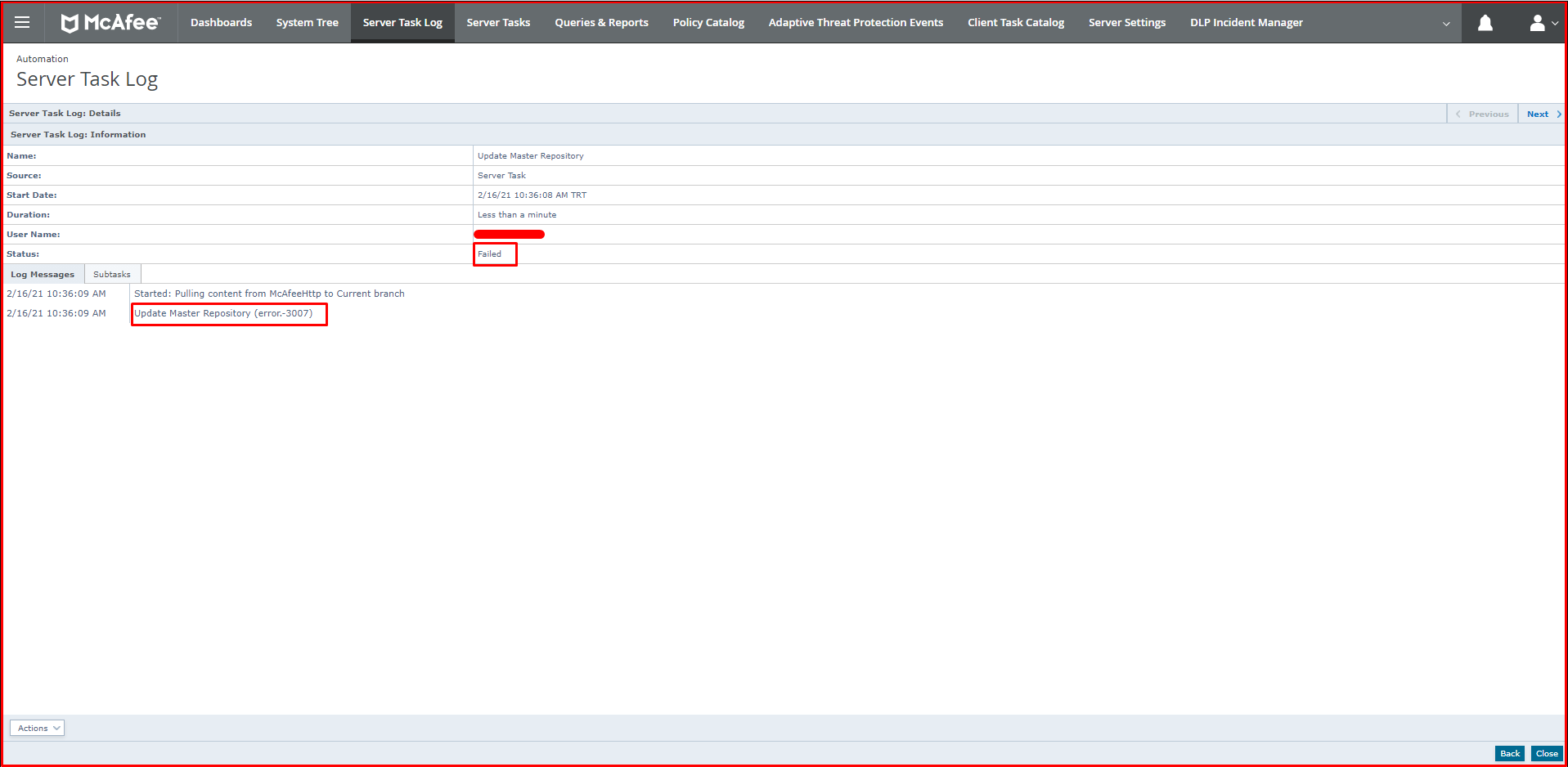Viewport: 1568px width, 767px height.
Task: Open the hamburger main menu
Action: [22, 22]
